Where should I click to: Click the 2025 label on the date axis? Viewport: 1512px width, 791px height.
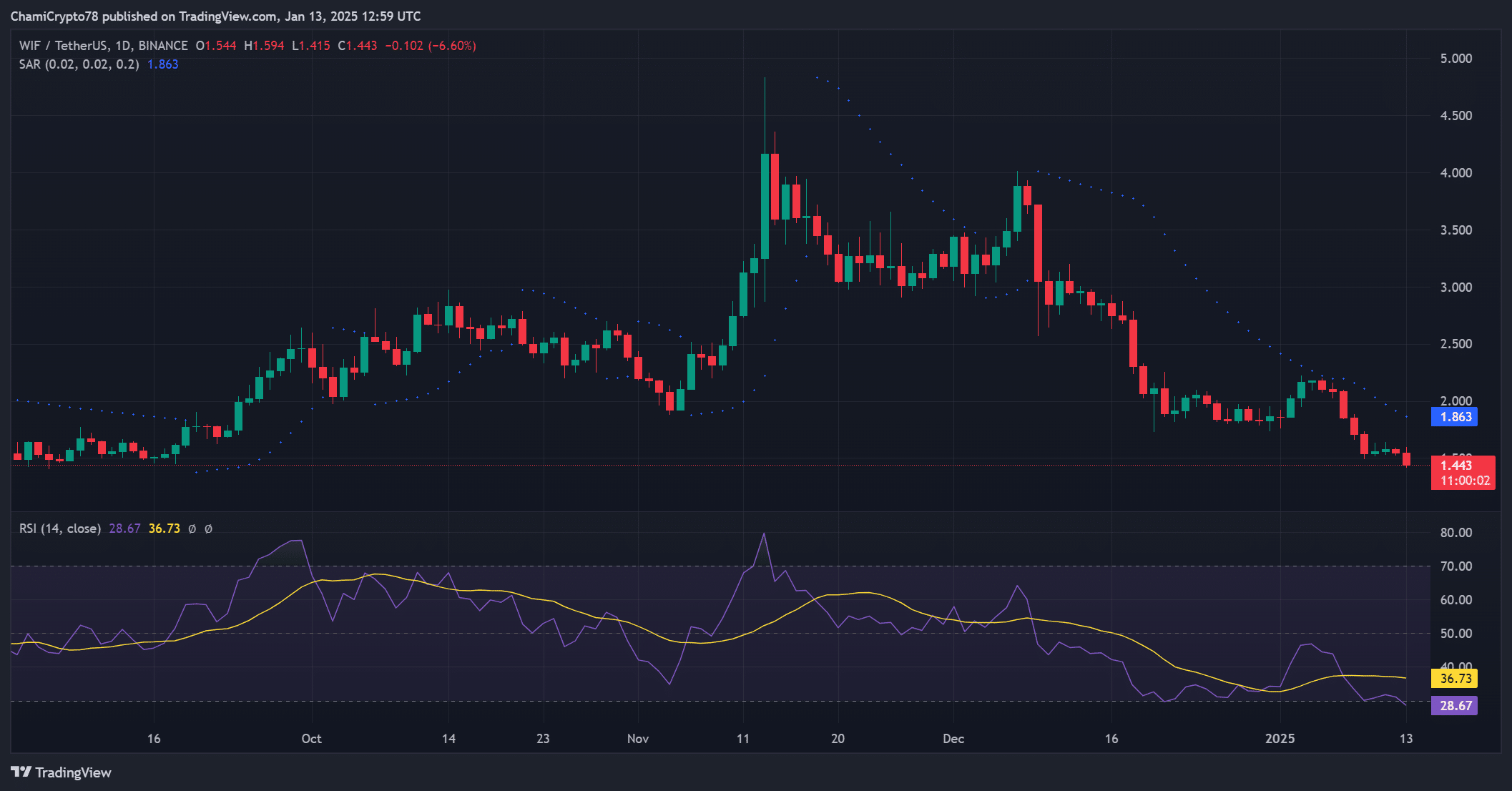pos(1280,739)
